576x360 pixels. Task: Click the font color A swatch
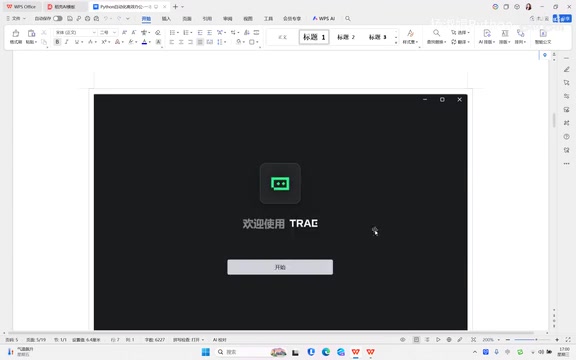pos(144,42)
